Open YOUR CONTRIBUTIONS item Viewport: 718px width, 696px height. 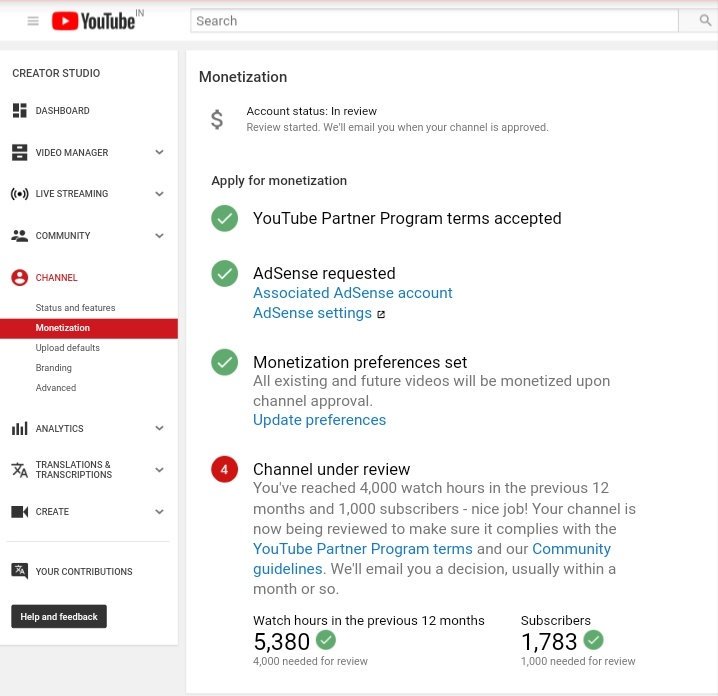[x=84, y=571]
